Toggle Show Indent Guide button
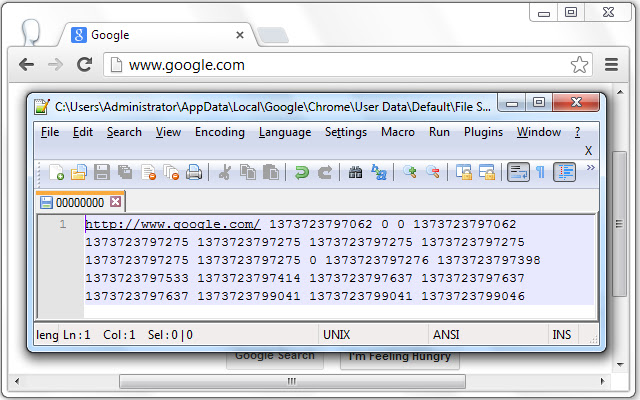 pos(564,172)
